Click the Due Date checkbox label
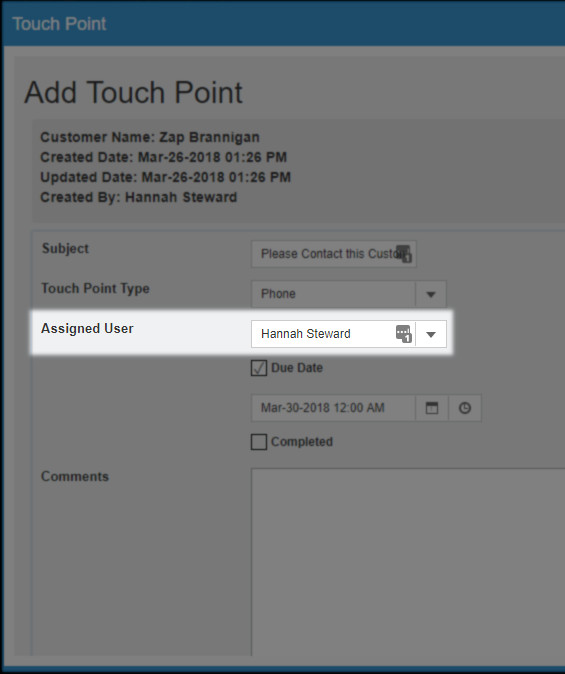 pos(297,368)
